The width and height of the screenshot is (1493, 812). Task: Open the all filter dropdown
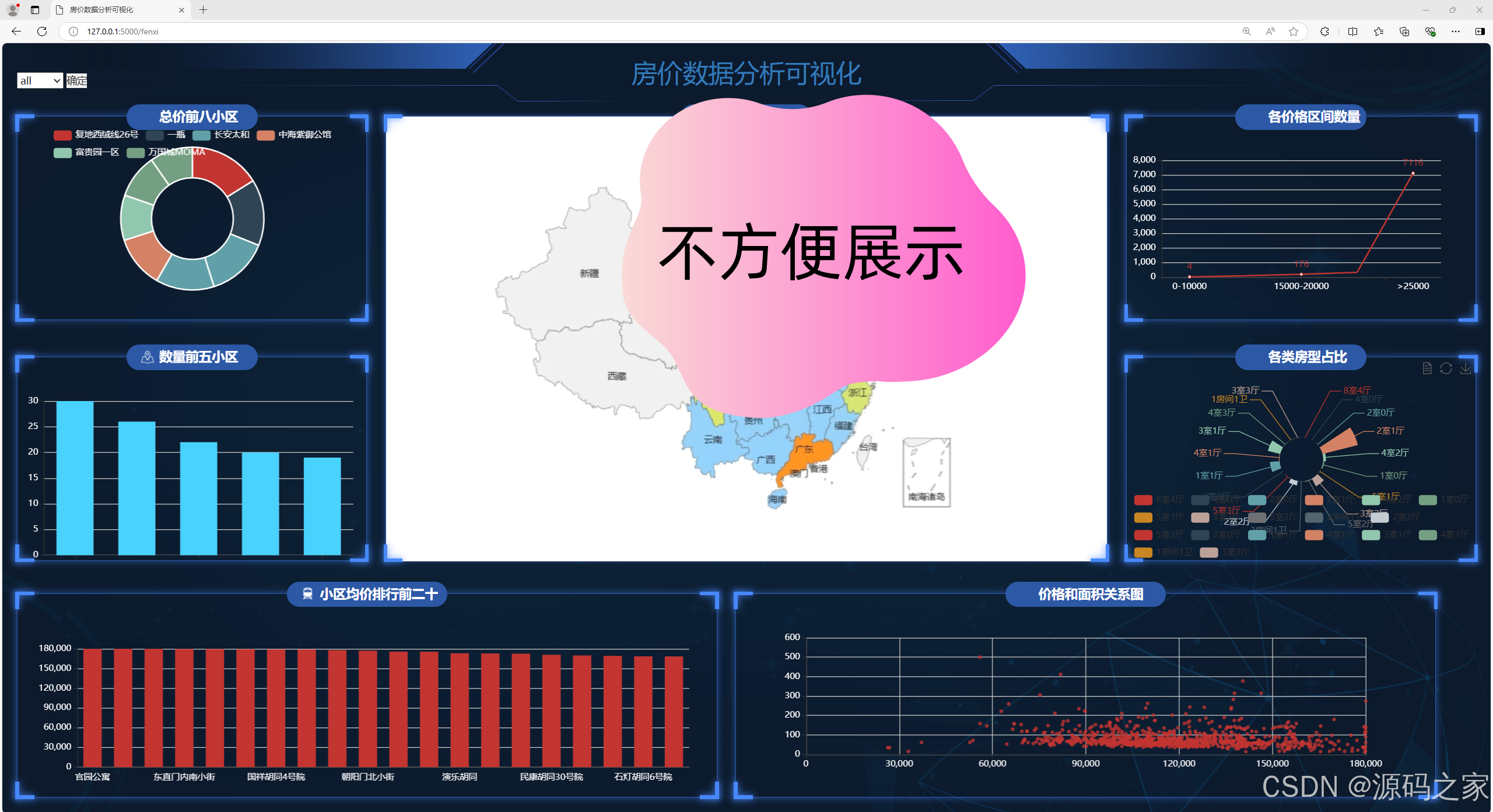pyautogui.click(x=38, y=80)
